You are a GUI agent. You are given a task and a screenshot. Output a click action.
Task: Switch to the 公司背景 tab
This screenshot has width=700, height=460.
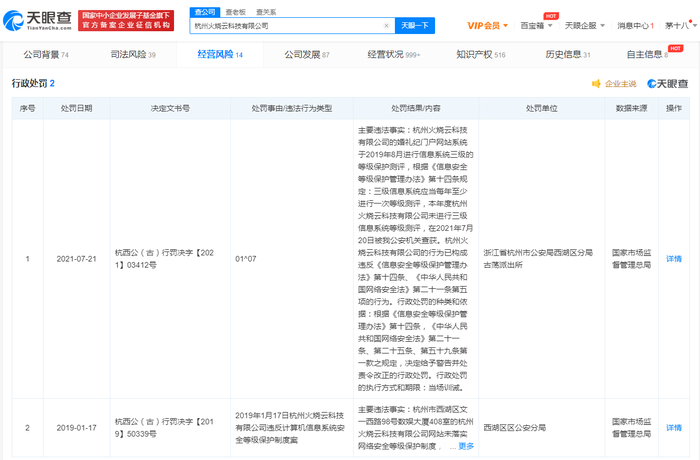click(46, 54)
